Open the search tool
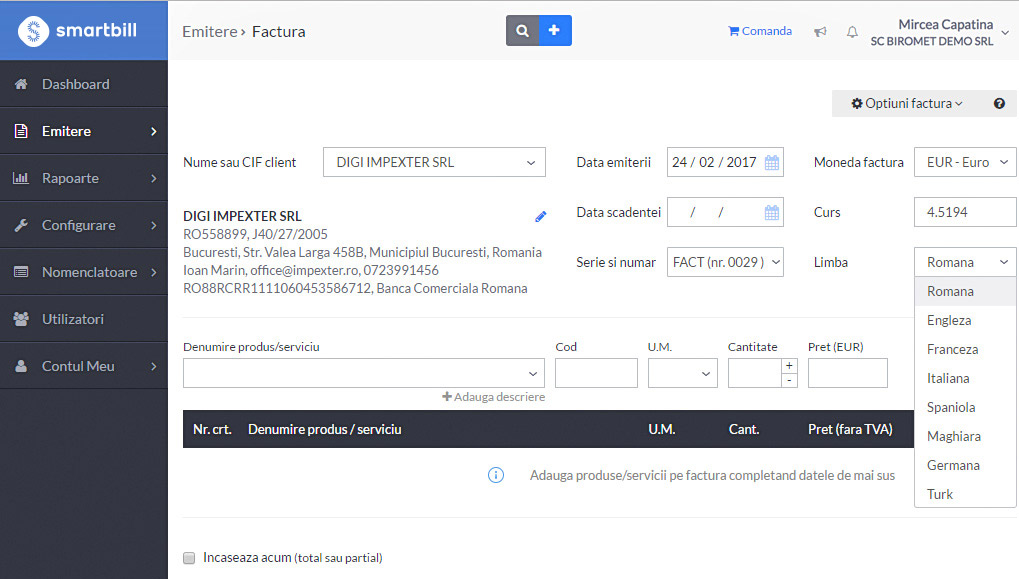 pos(522,30)
